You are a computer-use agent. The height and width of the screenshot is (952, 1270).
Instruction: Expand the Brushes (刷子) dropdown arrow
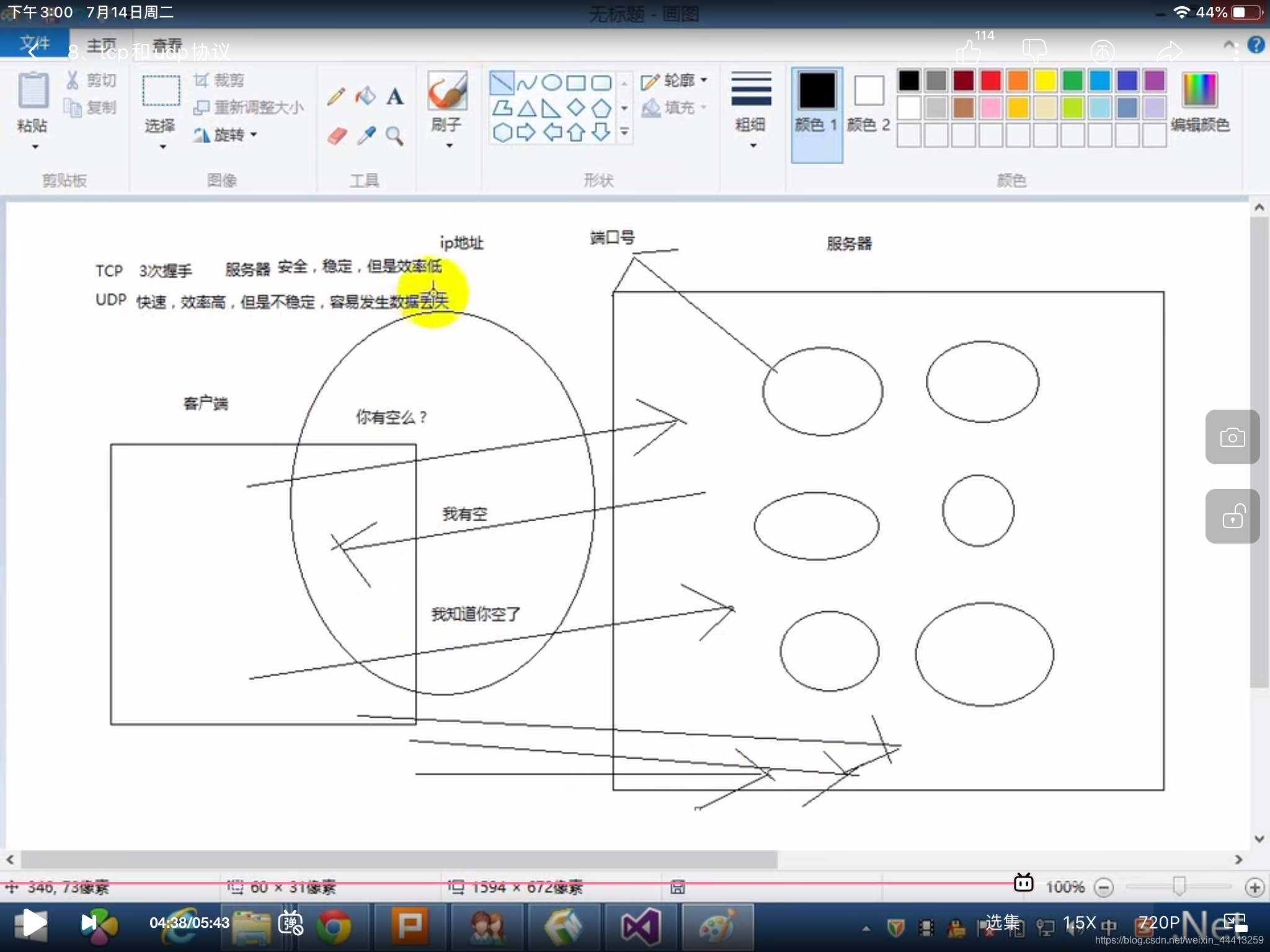(449, 146)
